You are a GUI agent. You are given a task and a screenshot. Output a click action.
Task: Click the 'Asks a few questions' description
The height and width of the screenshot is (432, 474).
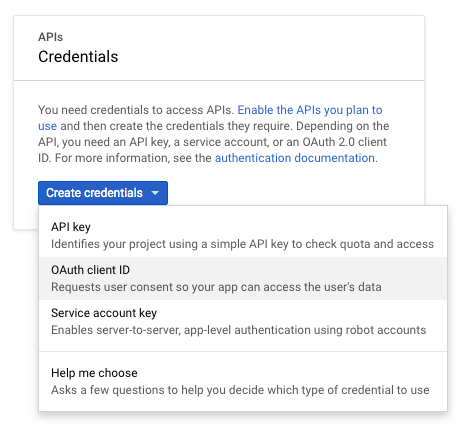tap(240, 390)
